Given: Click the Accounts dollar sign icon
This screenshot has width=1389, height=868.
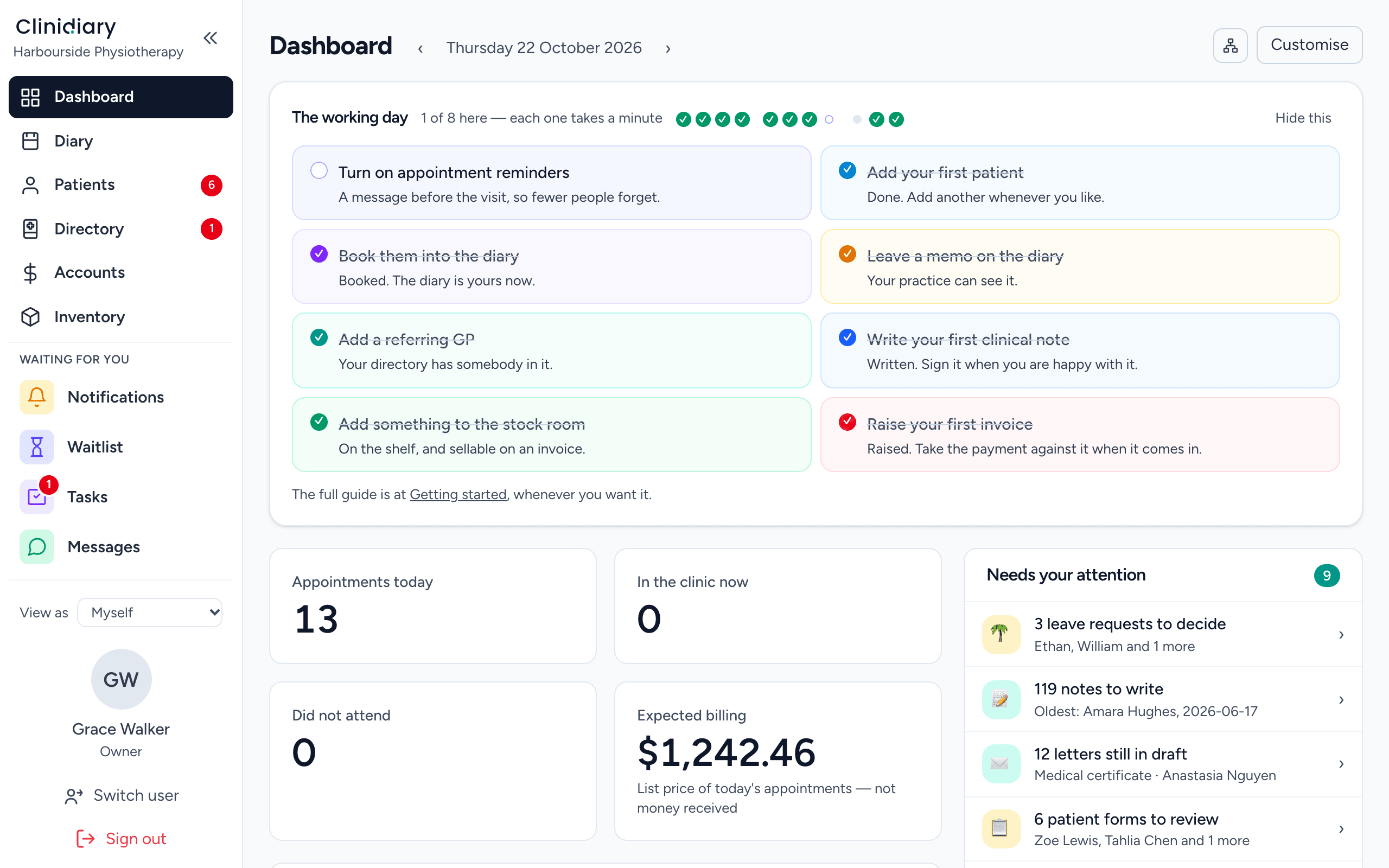Looking at the screenshot, I should coord(30,273).
